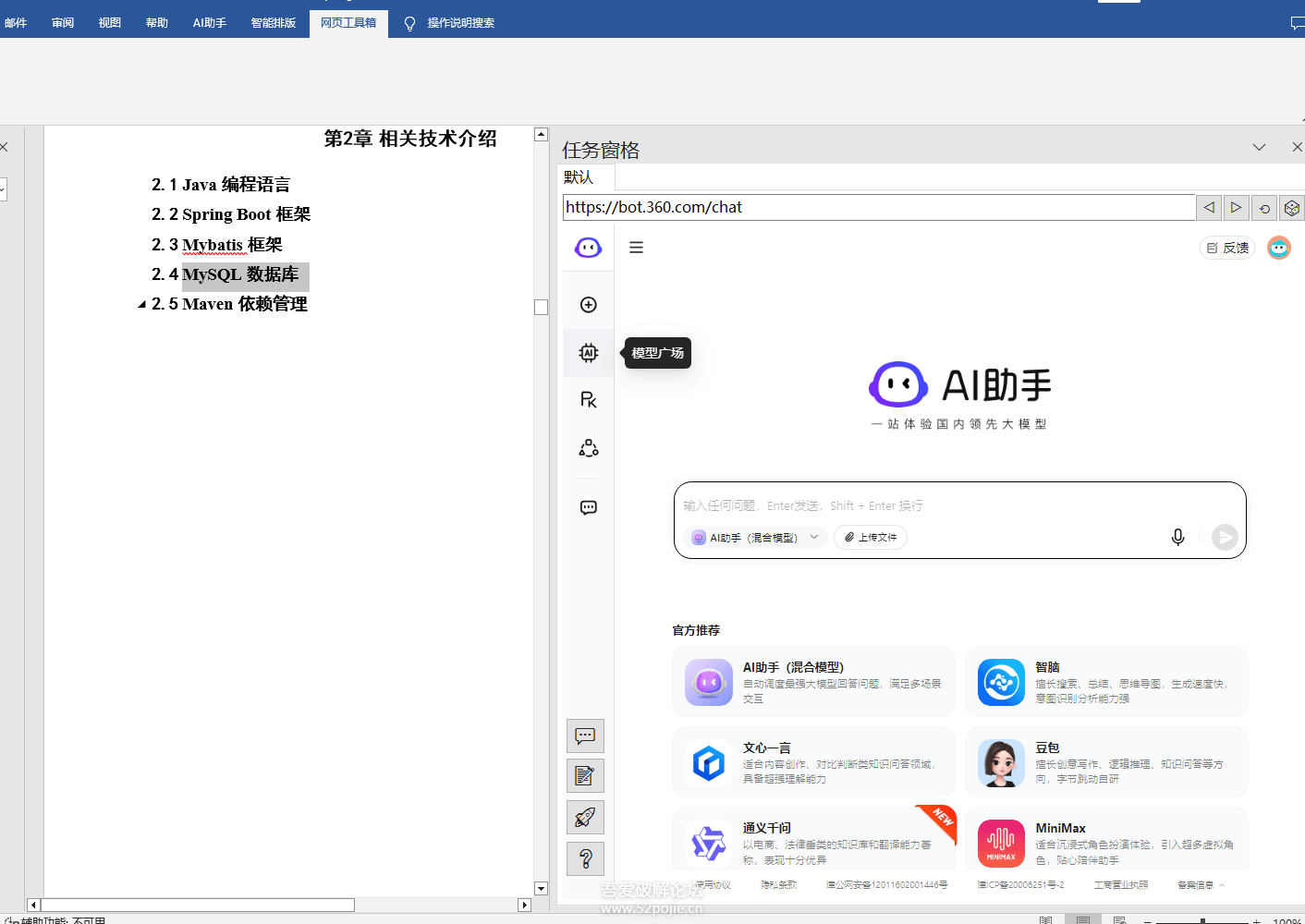Start a new chat with plus icon

(x=589, y=305)
